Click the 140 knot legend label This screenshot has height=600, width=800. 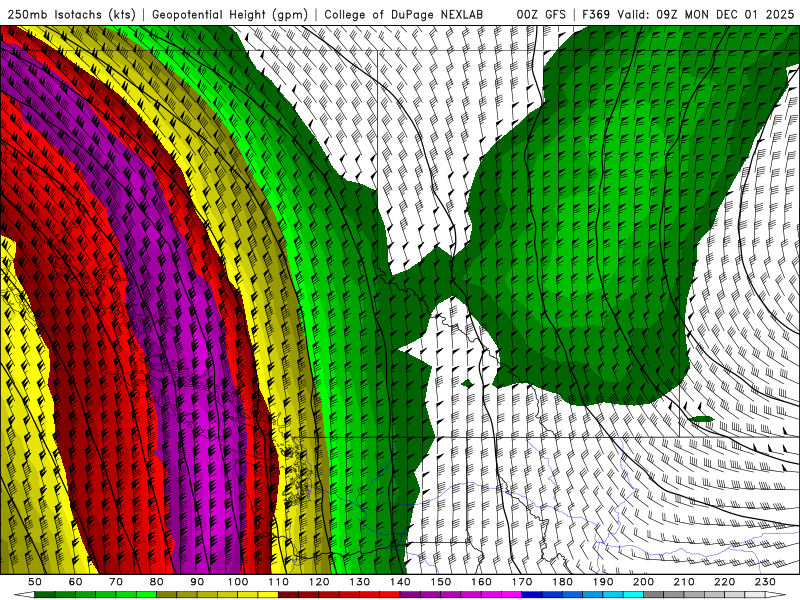click(x=400, y=582)
